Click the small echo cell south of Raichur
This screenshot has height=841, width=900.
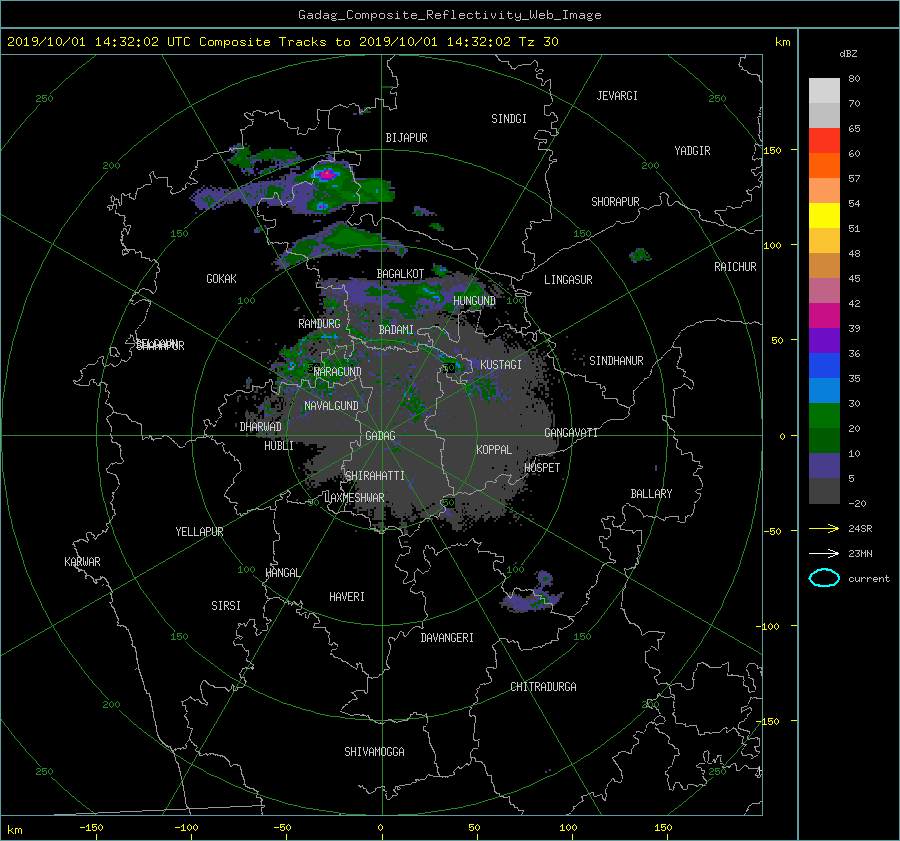(639, 255)
